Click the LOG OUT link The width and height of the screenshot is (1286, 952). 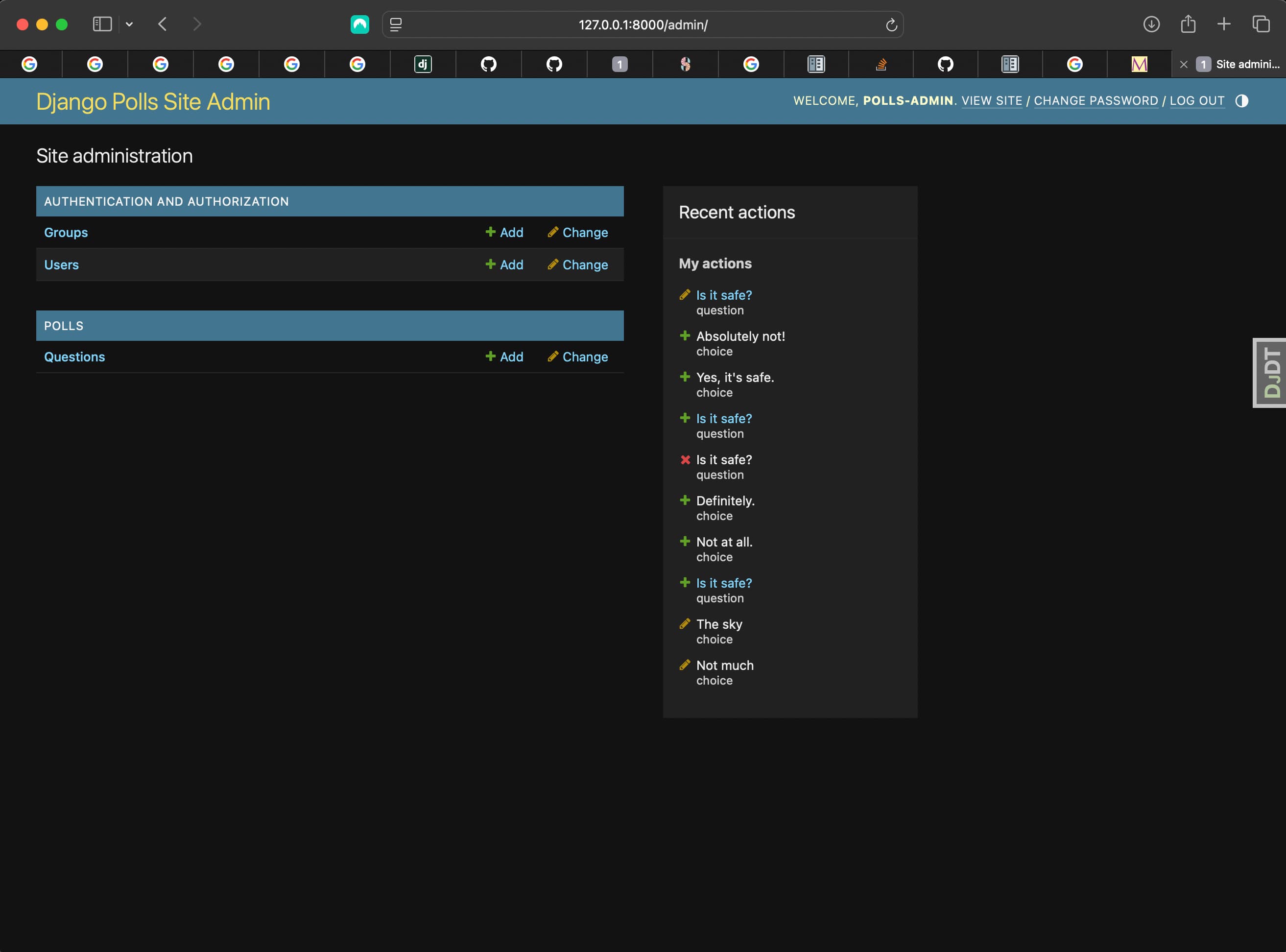point(1197,101)
